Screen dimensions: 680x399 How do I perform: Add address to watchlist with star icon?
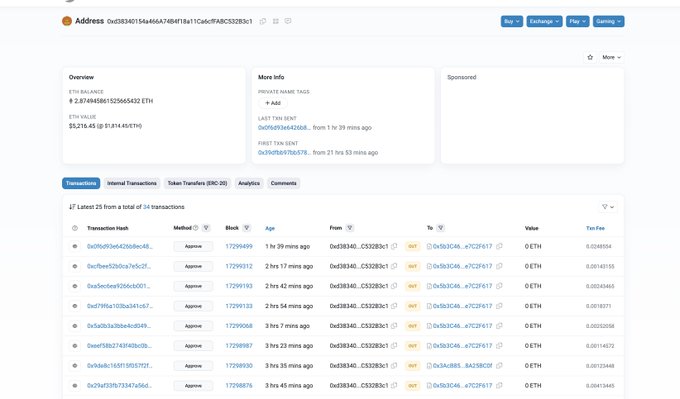coord(590,57)
